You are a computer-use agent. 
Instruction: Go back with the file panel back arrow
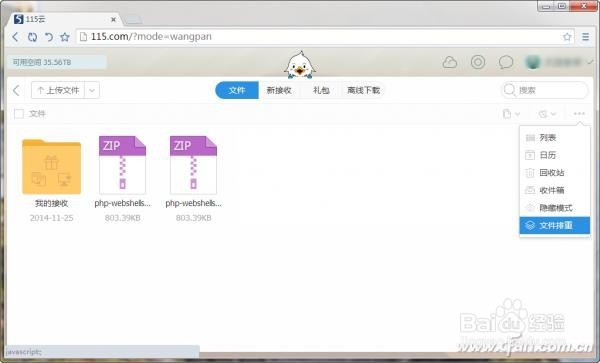pyautogui.click(x=16, y=91)
